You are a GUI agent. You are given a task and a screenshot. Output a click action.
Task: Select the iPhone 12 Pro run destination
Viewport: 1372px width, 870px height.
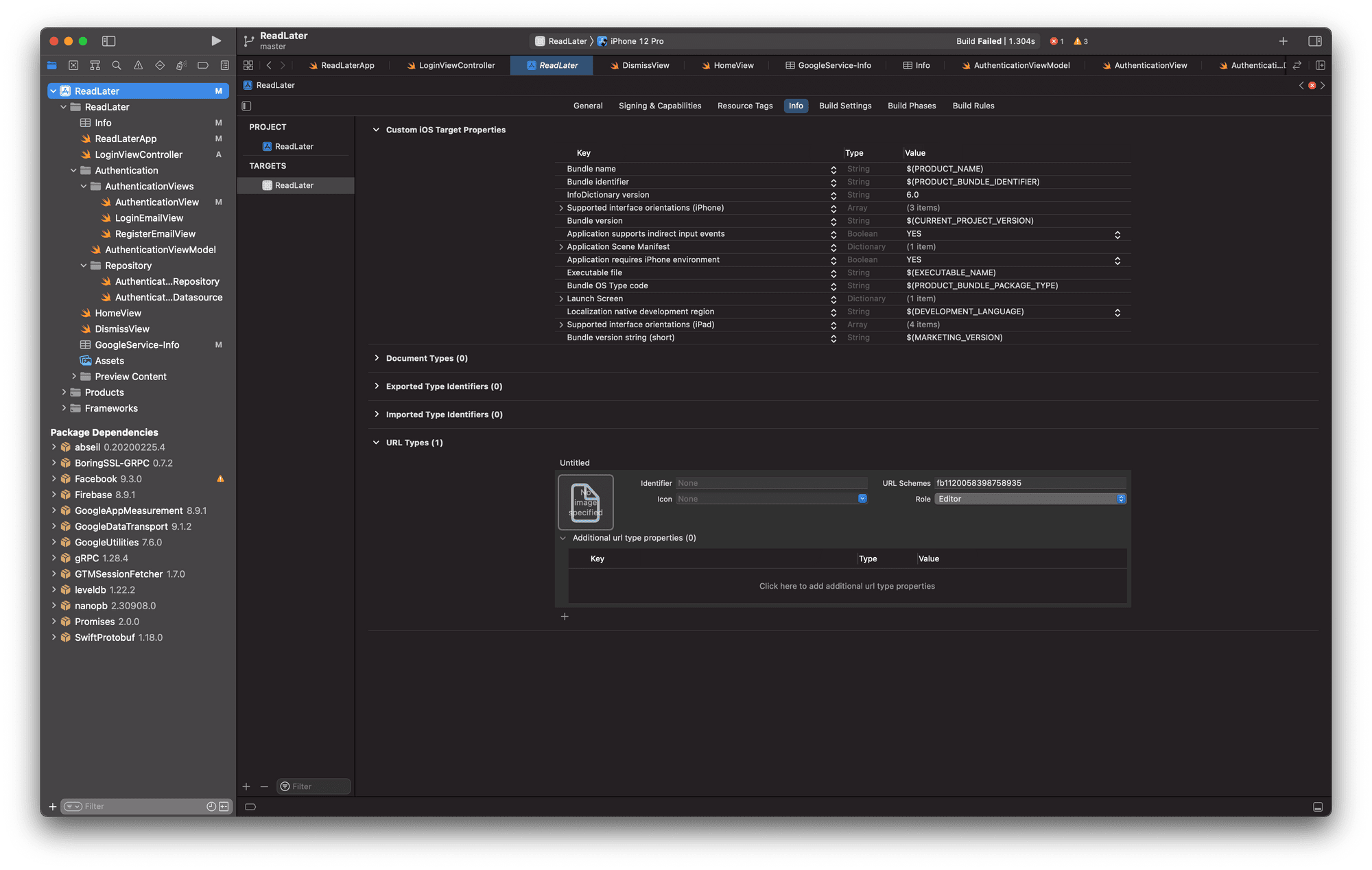pos(630,41)
